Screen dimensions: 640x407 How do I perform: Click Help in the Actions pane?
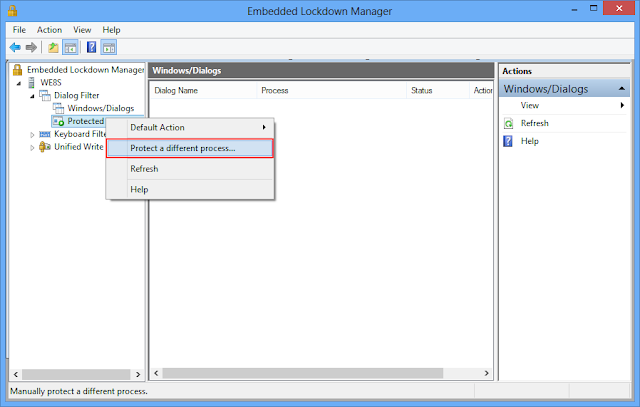click(530, 141)
